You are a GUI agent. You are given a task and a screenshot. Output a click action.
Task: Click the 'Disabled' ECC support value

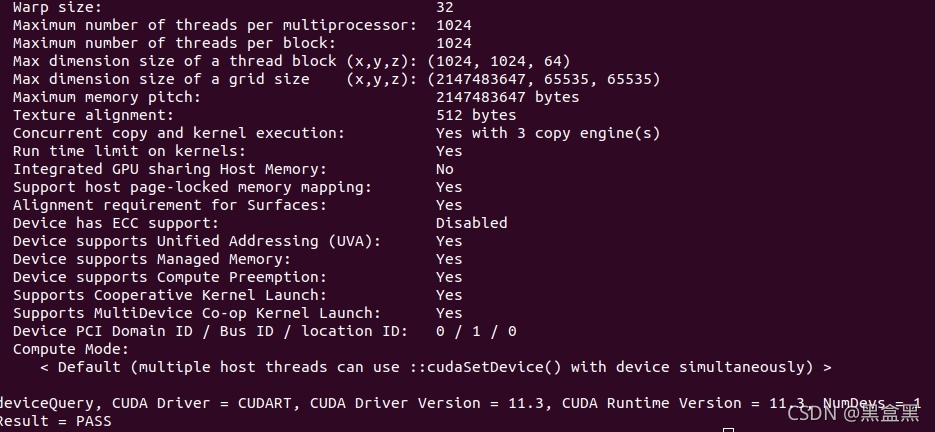[x=472, y=223]
